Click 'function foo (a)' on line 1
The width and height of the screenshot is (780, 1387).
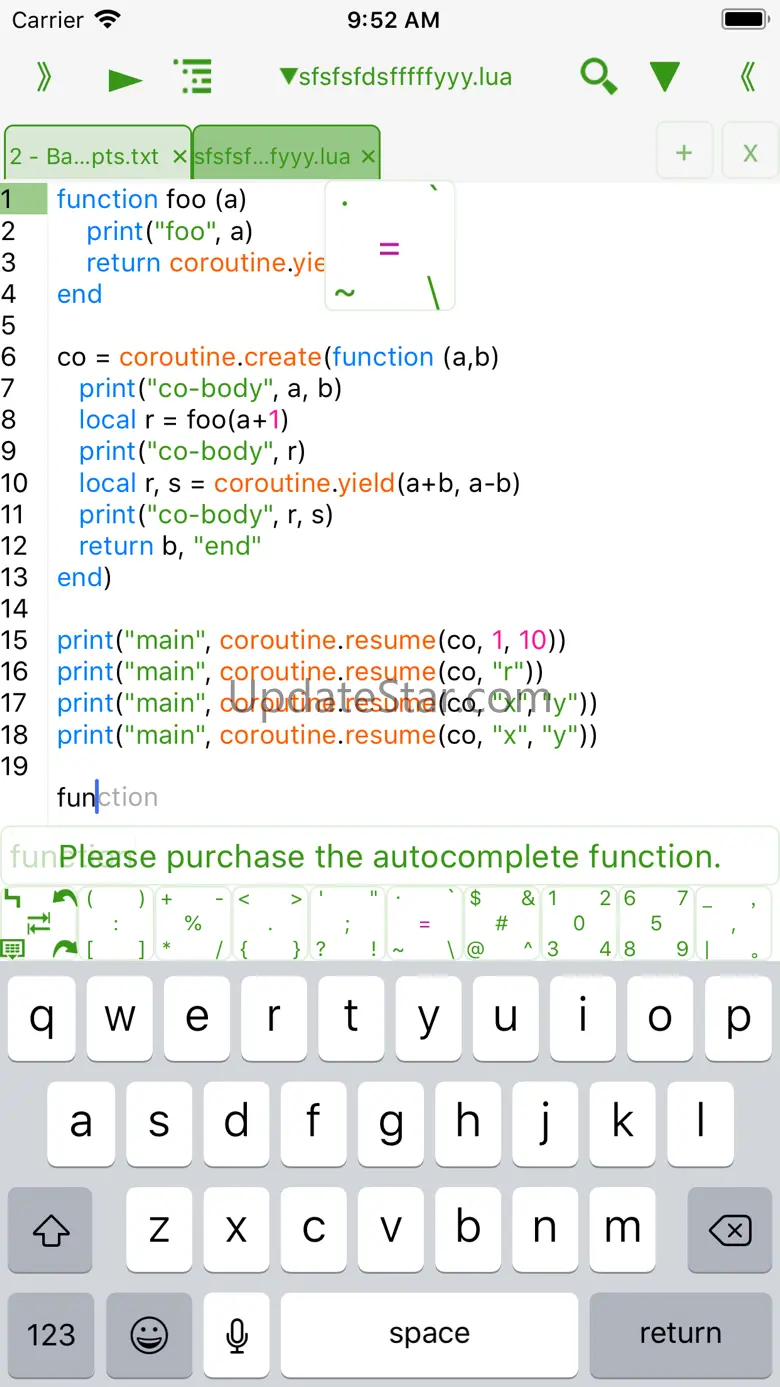pyautogui.click(x=152, y=199)
